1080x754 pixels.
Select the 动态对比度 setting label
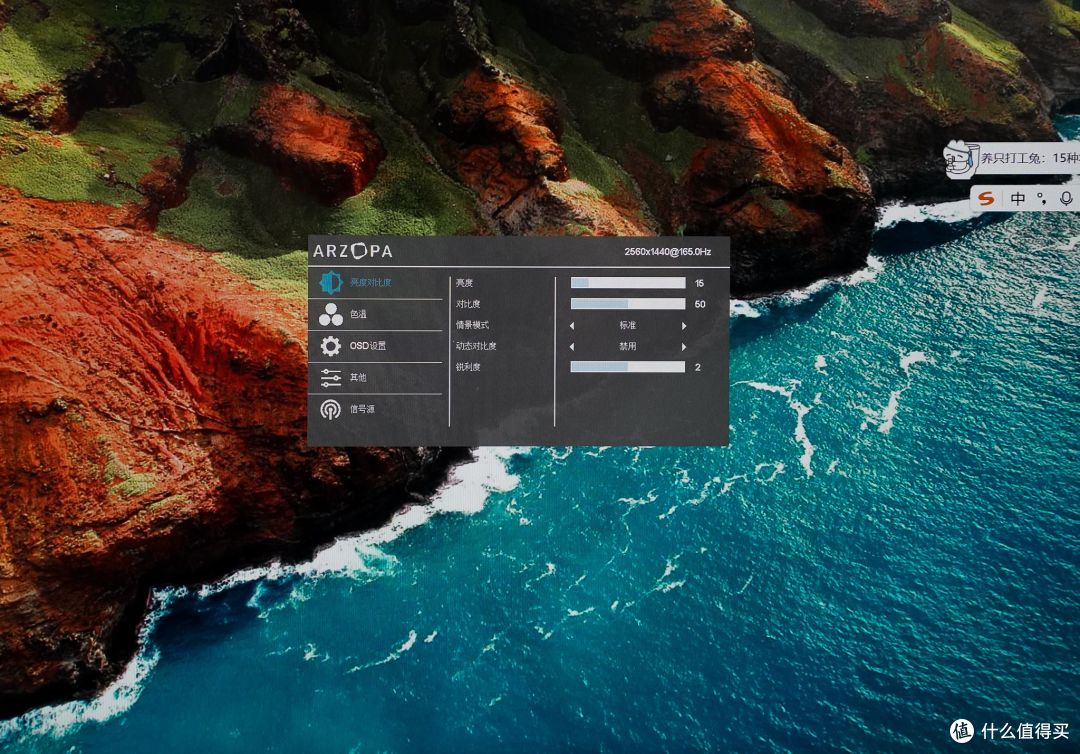(476, 346)
